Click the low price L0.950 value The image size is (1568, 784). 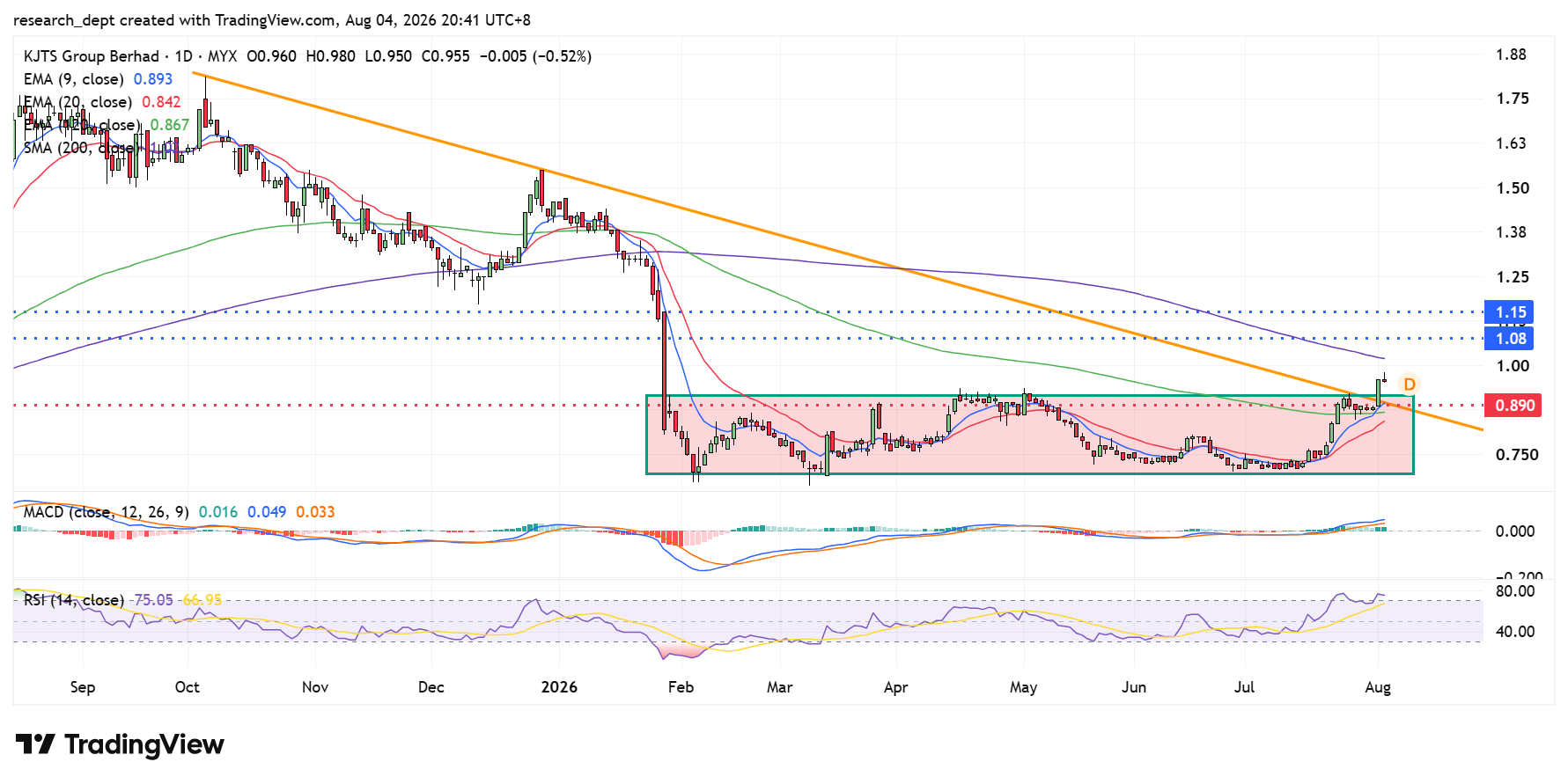tap(388, 56)
